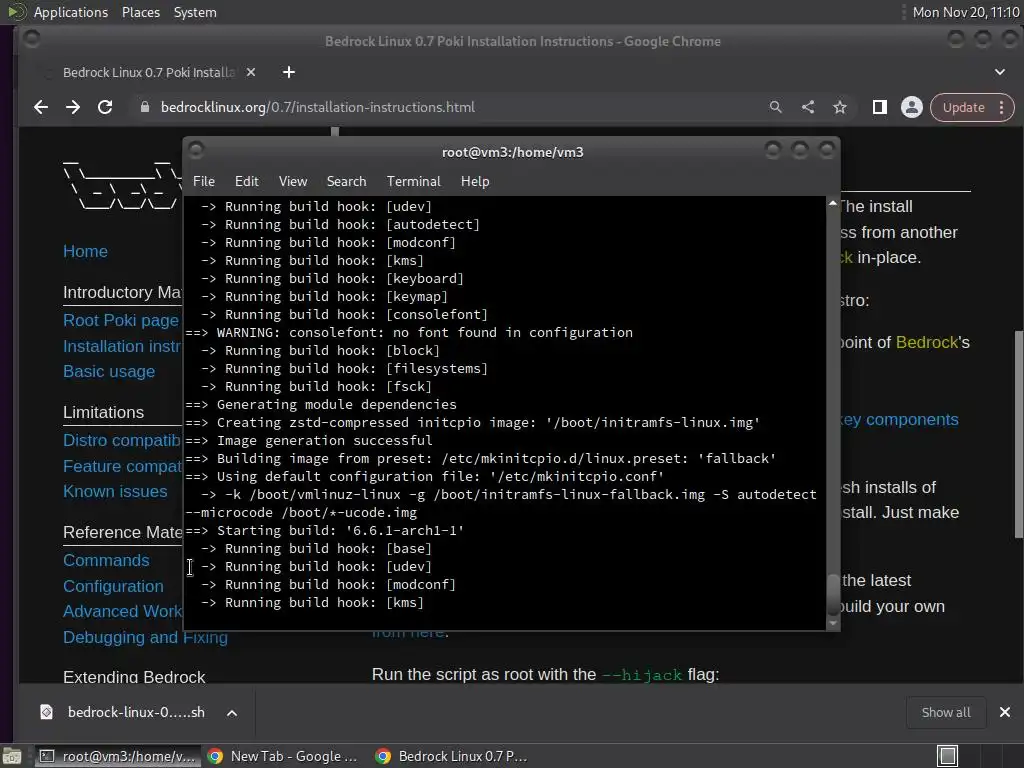Open Configuration reference link
Viewport: 1024px width, 768px height.
coord(113,586)
